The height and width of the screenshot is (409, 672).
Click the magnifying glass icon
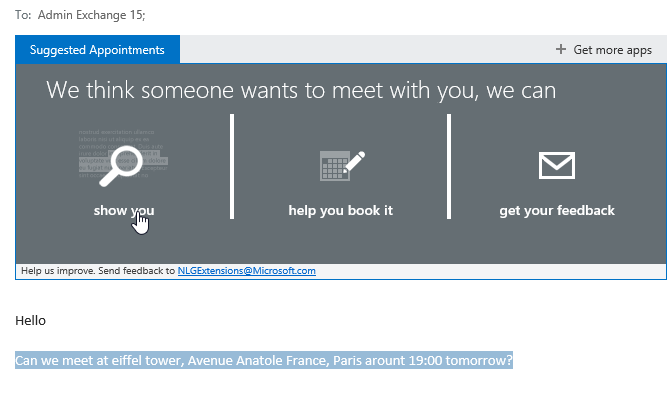pos(123,163)
